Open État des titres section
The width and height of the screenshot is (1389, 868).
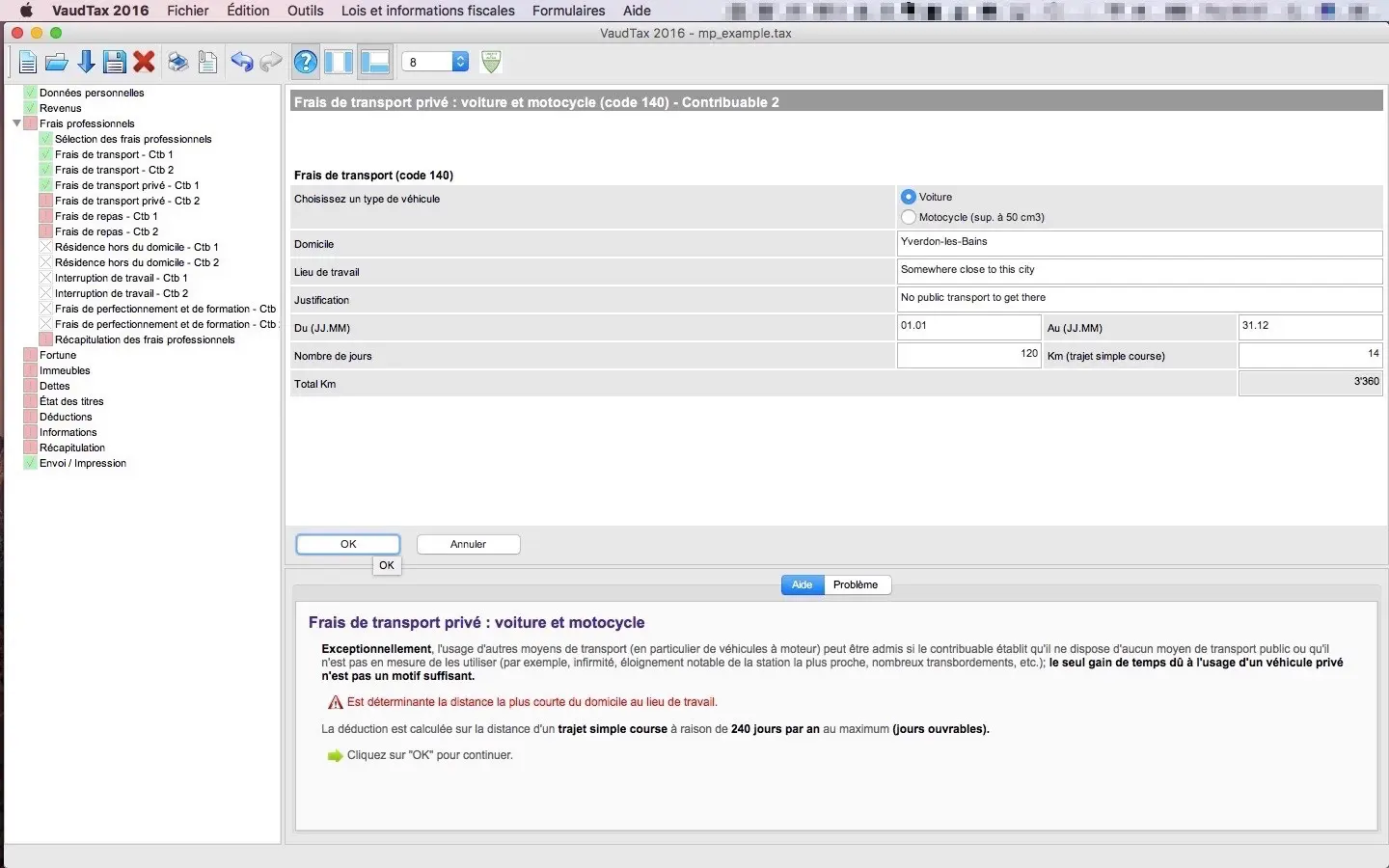point(71,401)
